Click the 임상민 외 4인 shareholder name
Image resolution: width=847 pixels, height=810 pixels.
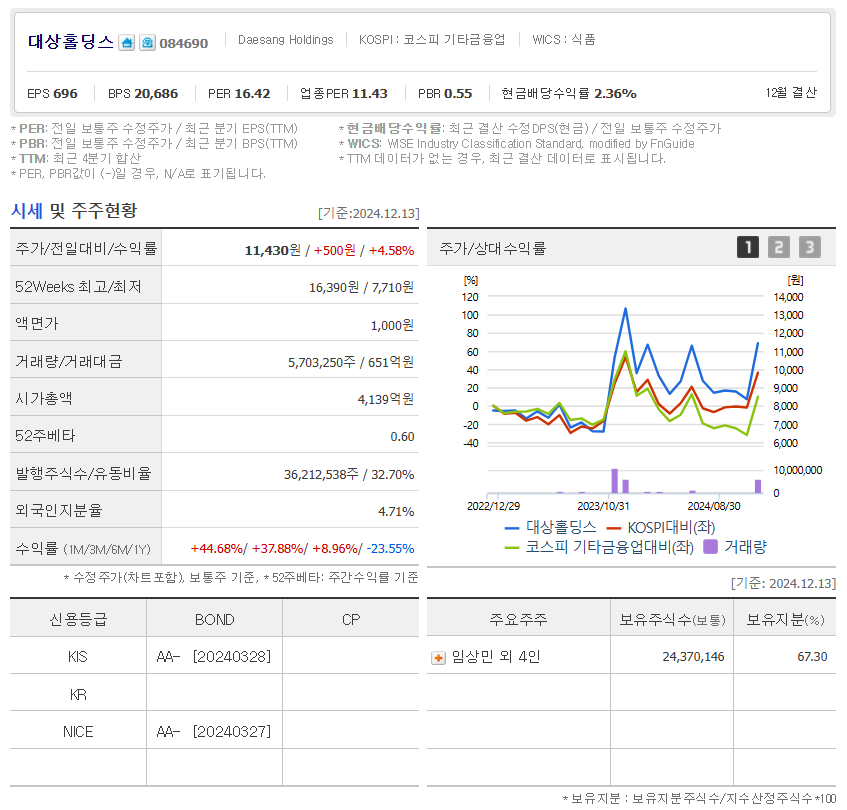point(496,657)
